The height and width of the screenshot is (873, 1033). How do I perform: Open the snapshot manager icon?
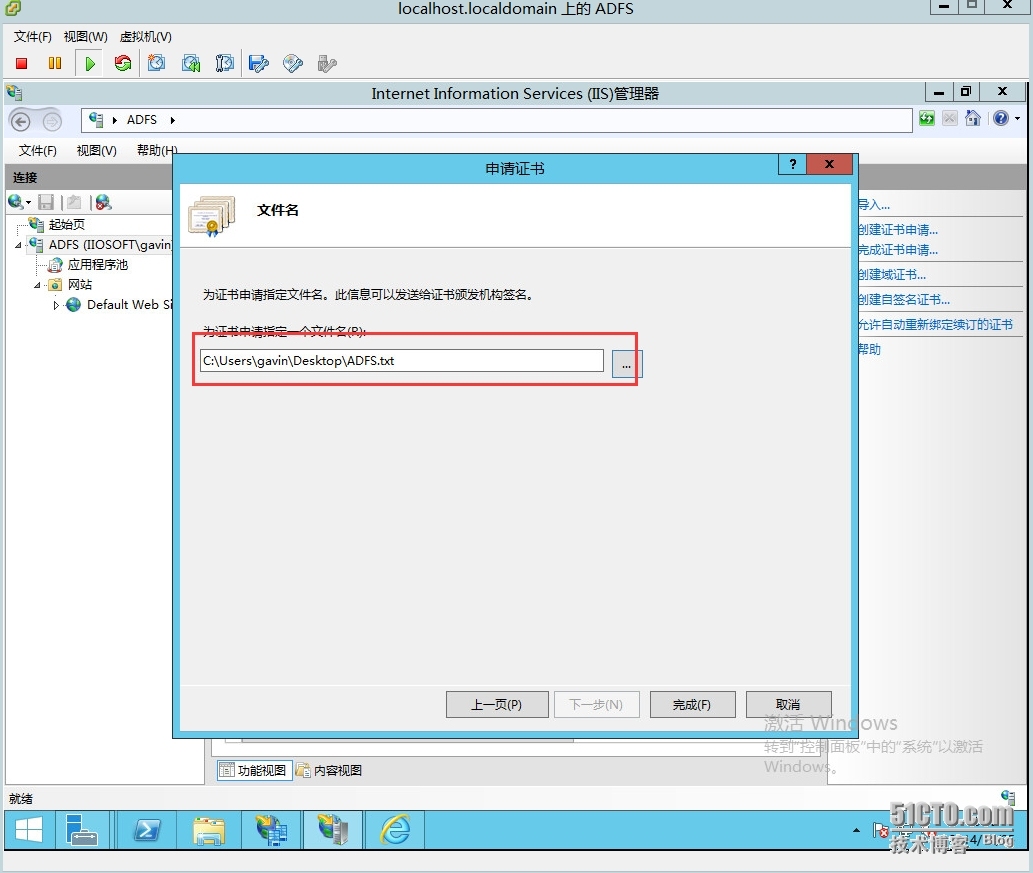coord(225,63)
